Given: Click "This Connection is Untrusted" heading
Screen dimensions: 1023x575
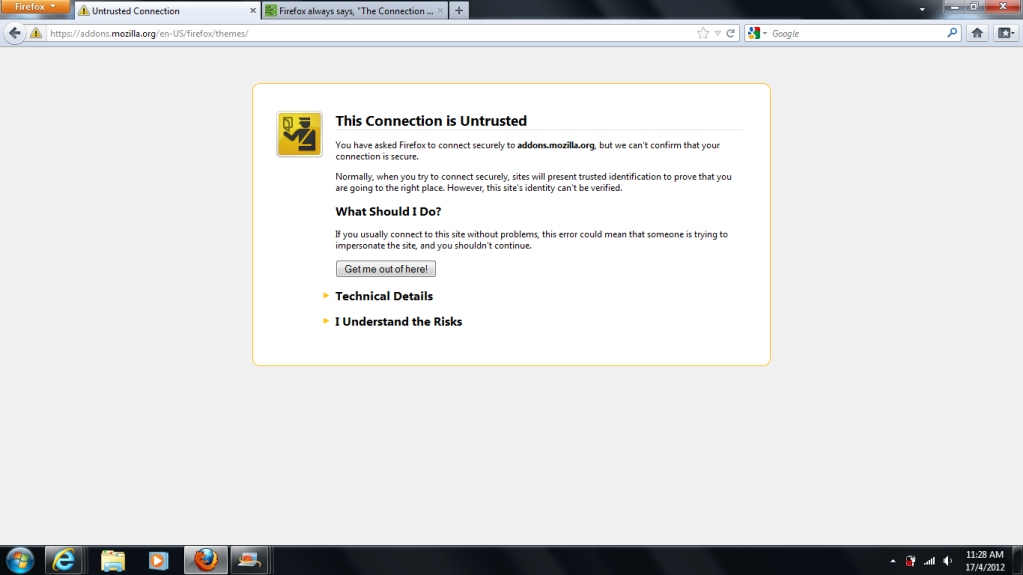Looking at the screenshot, I should [431, 121].
